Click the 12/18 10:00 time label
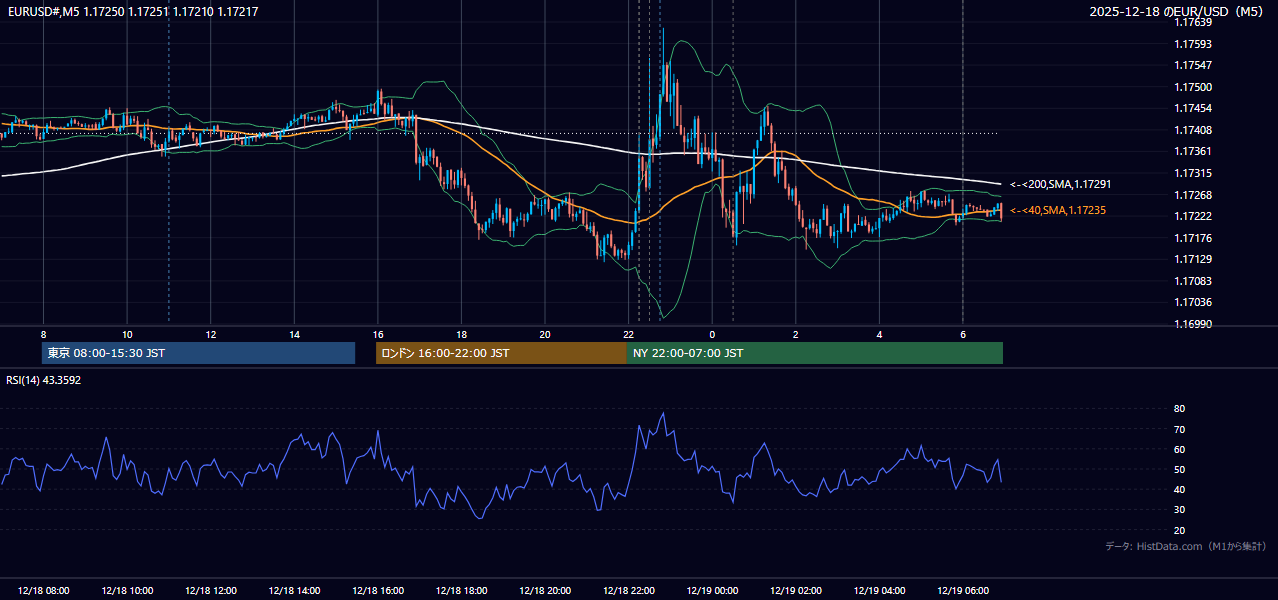The height and width of the screenshot is (600, 1278). coord(127,591)
